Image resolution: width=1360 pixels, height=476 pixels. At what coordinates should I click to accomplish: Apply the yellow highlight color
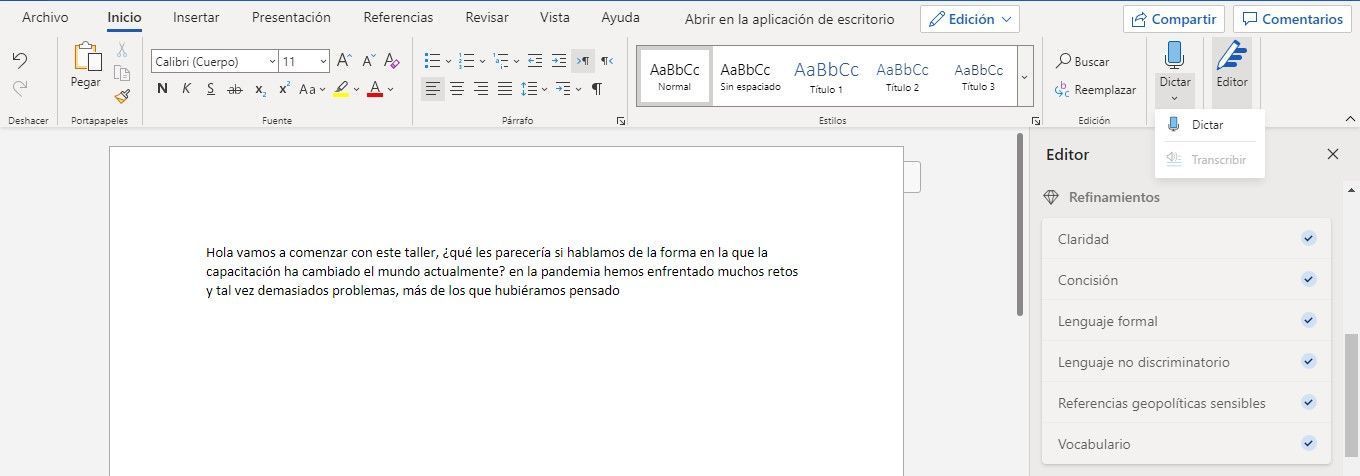coord(341,89)
